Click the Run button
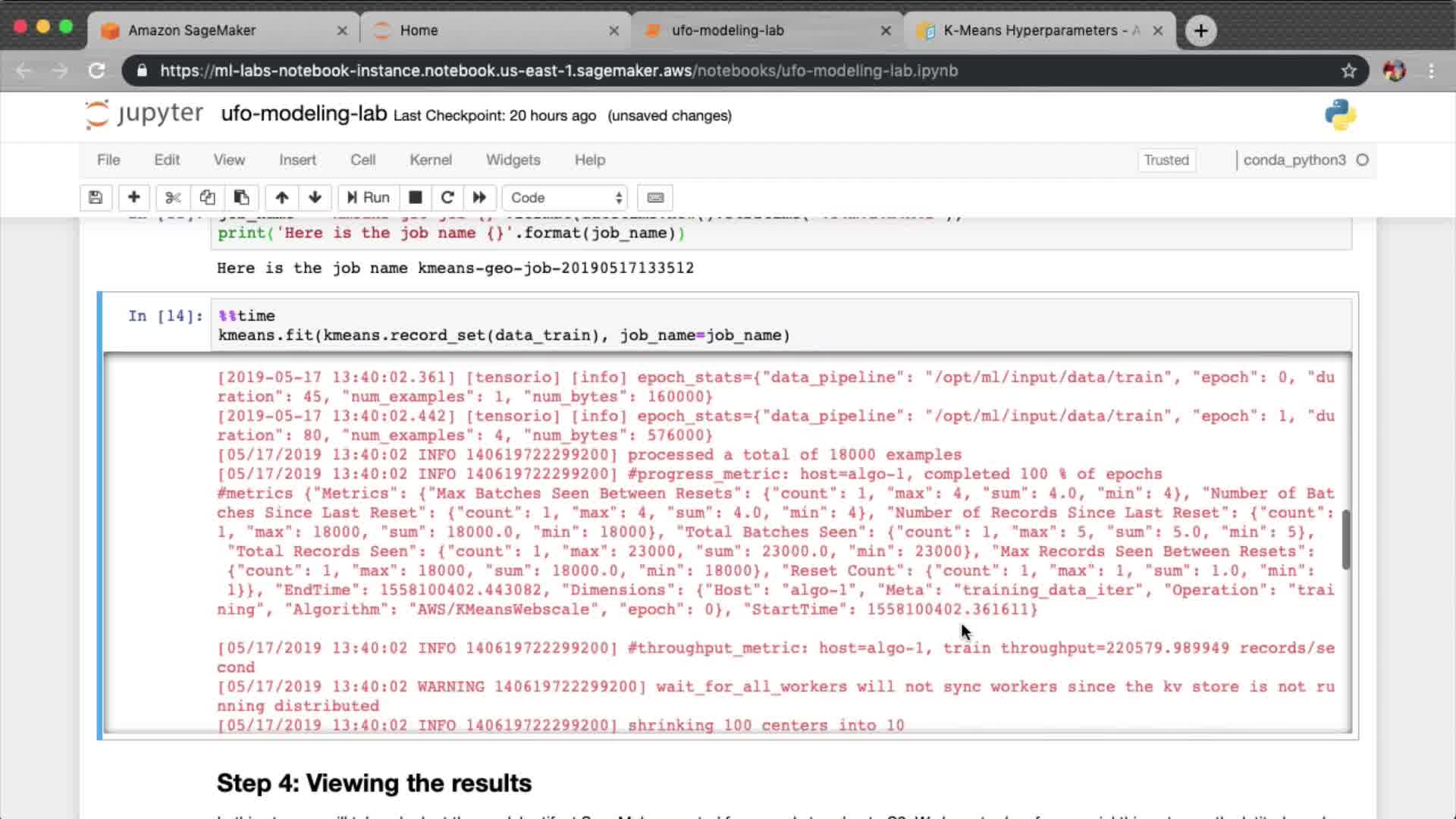 pyautogui.click(x=369, y=198)
